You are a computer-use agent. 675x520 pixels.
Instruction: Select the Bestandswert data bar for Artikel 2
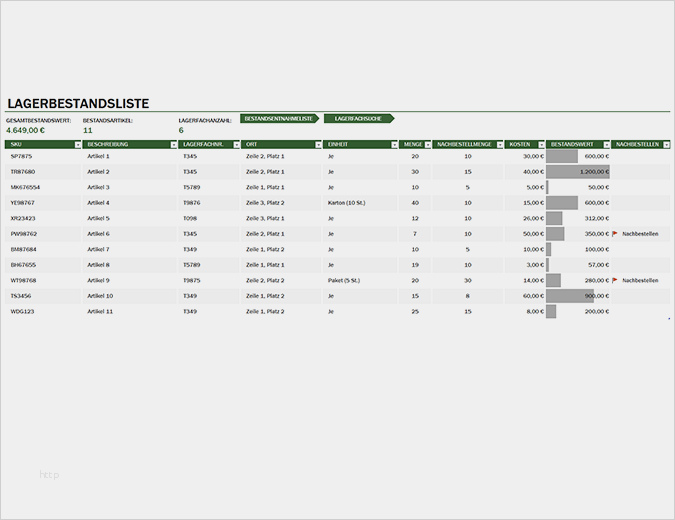[x=578, y=172]
